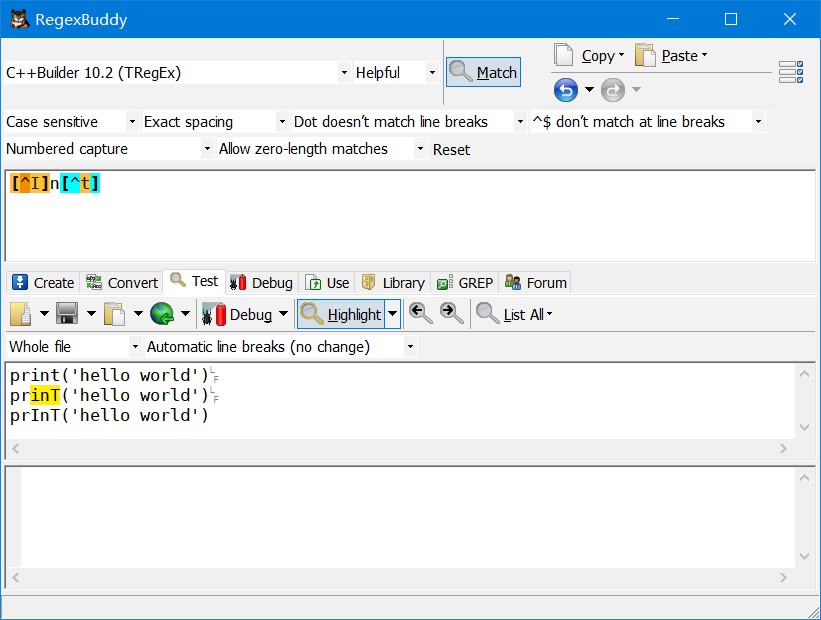Open the Test toolbar Debug dropdown arrow
This screenshot has width=821, height=620.
tap(283, 314)
